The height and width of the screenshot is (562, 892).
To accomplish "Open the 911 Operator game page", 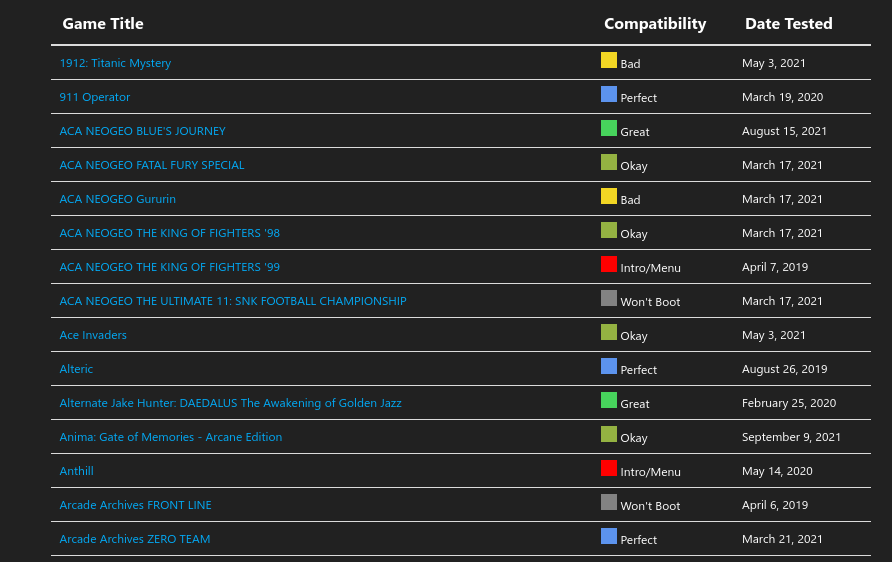I will click(95, 97).
